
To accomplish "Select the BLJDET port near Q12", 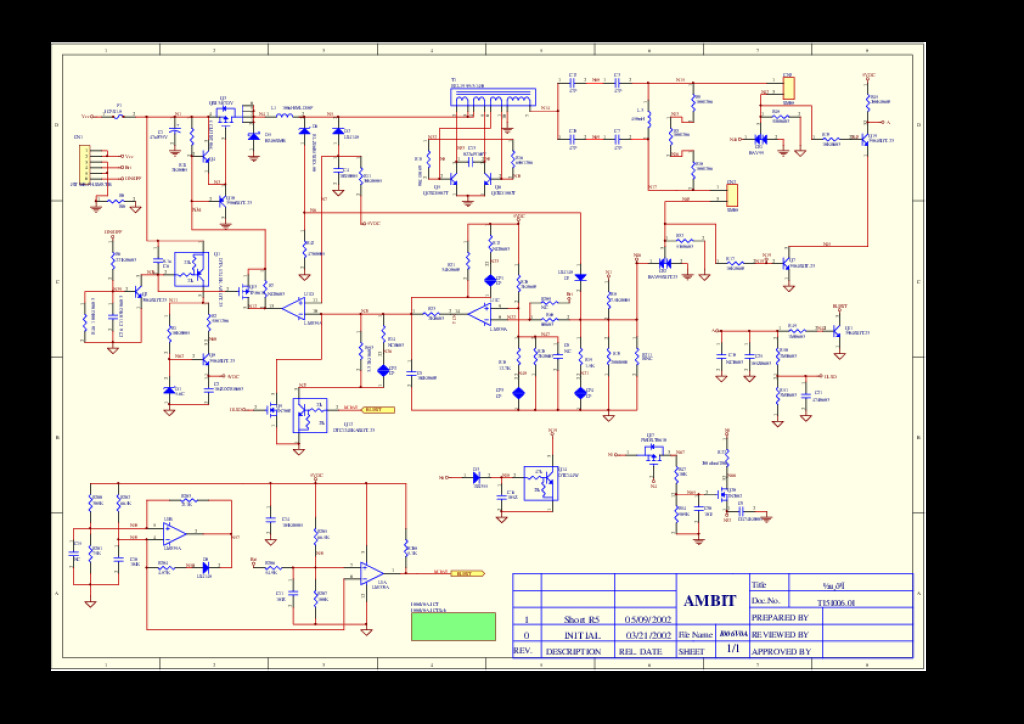I will tap(378, 410).
